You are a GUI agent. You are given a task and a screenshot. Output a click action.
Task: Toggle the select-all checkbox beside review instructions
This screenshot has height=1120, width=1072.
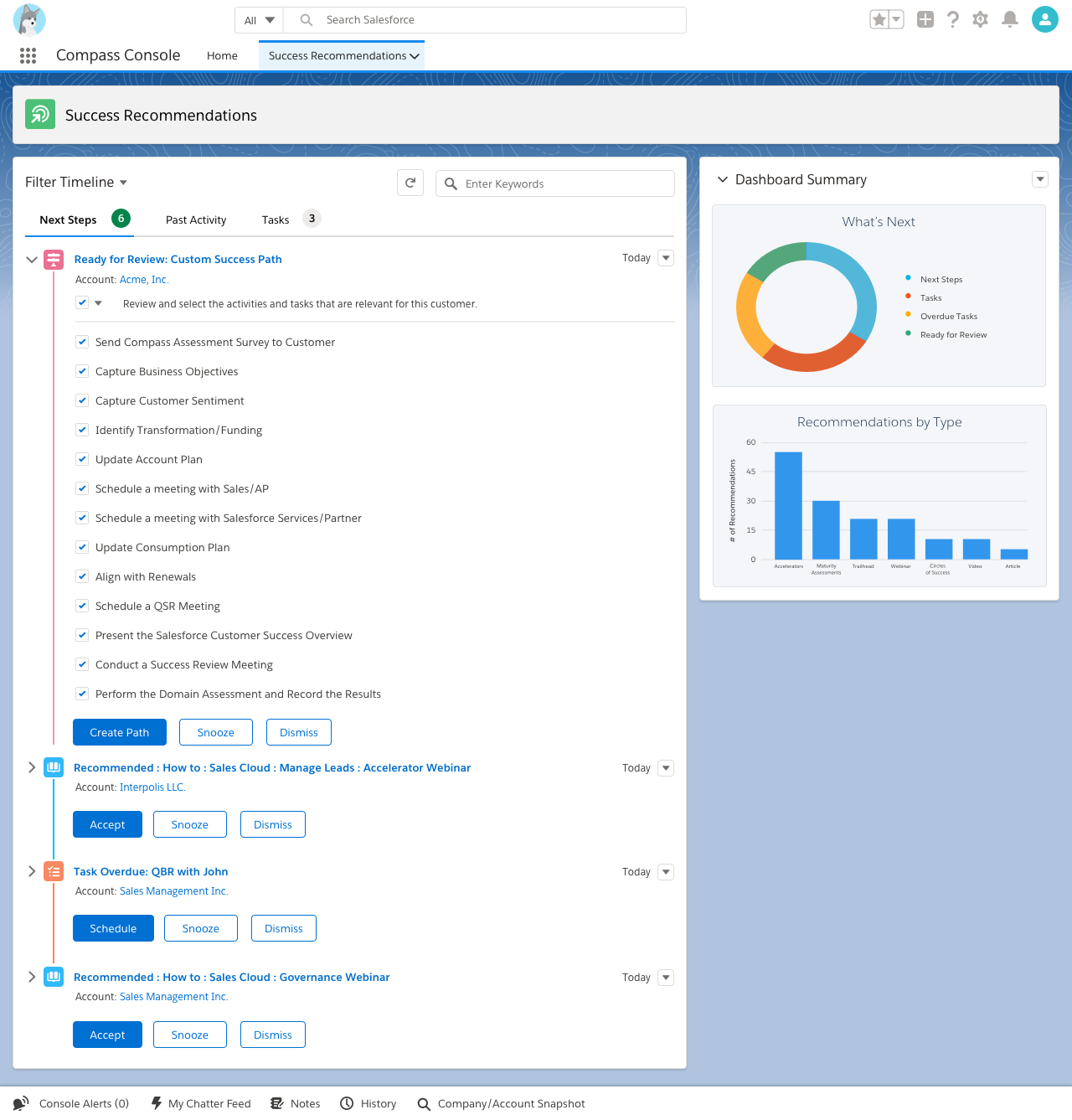82,302
